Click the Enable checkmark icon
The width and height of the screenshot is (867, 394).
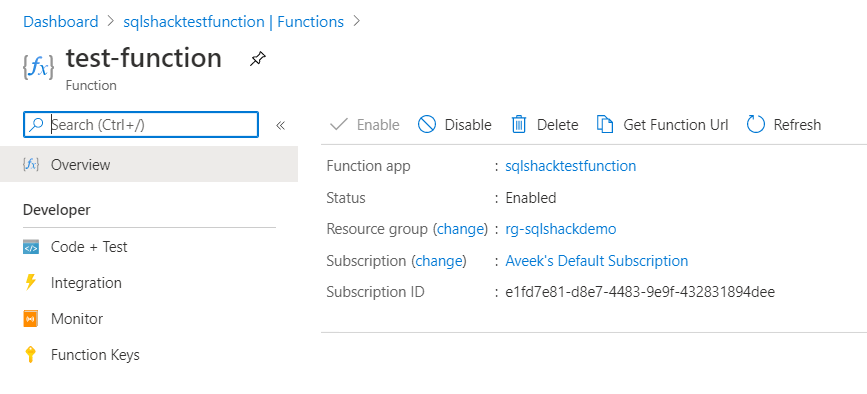pyautogui.click(x=338, y=124)
